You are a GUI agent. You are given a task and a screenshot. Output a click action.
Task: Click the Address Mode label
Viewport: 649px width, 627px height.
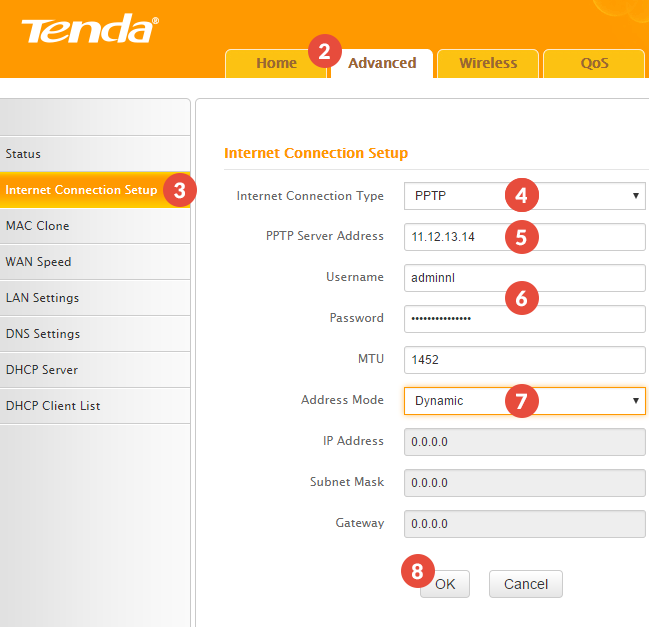342,400
